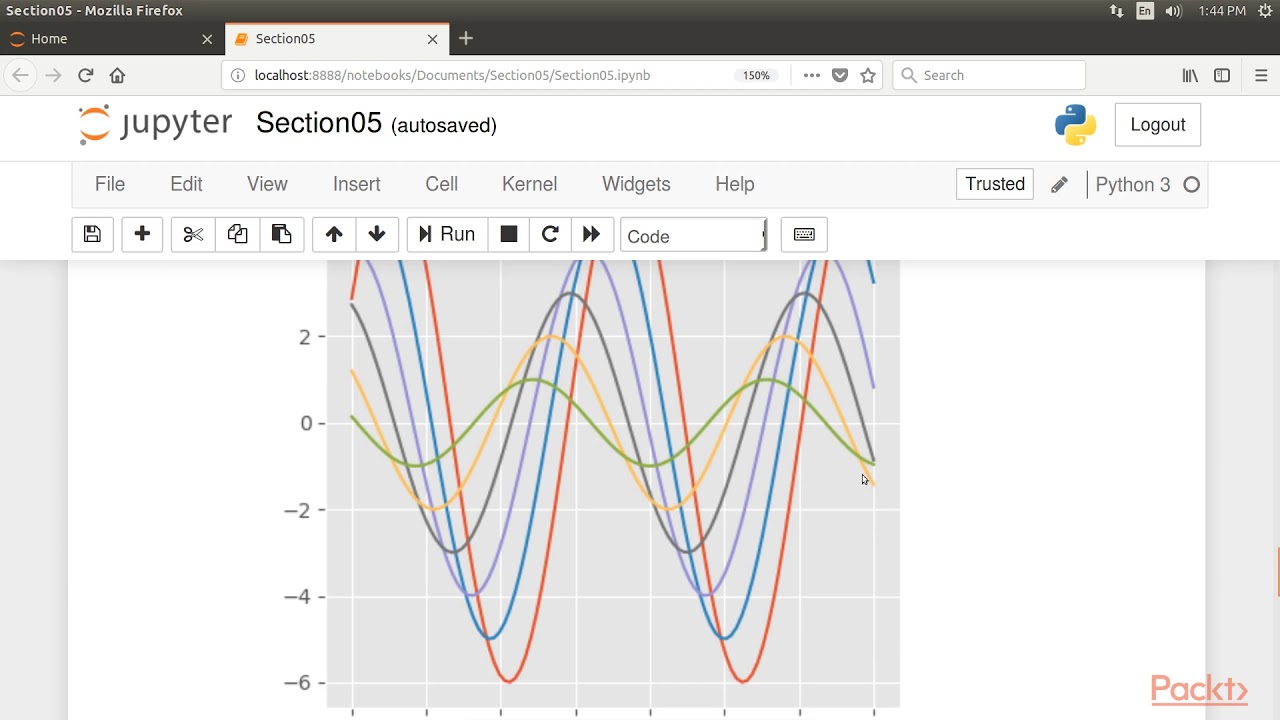Restart kernel and run all cells

click(591, 234)
